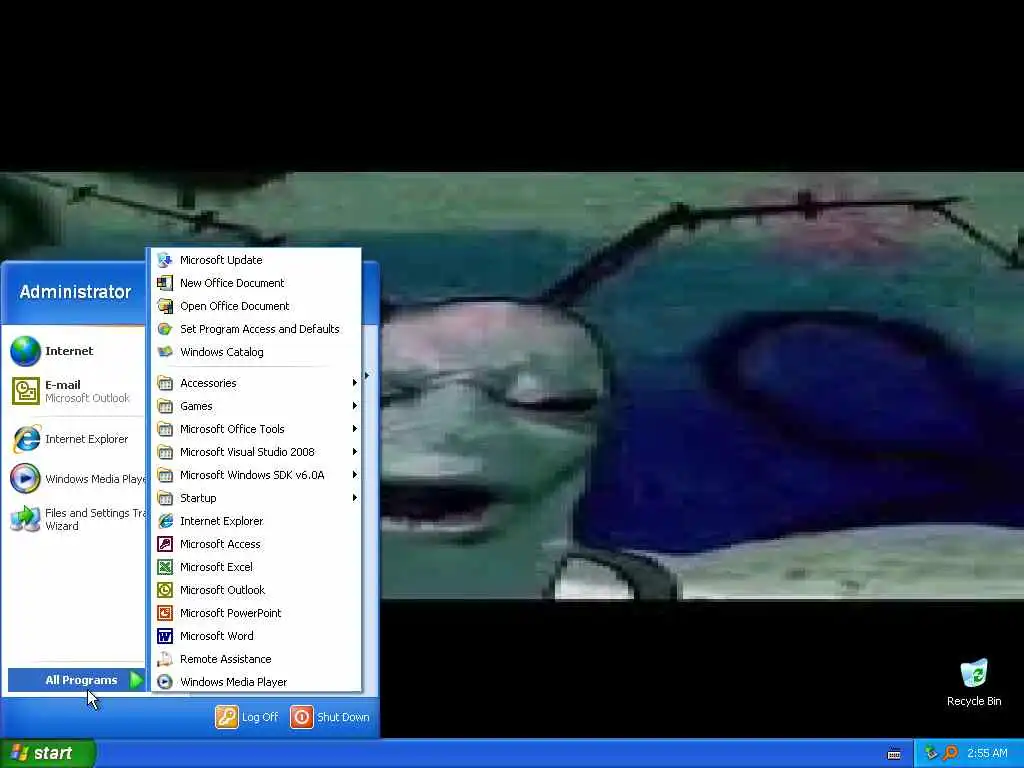The height and width of the screenshot is (768, 1024).
Task: Choose the Remote Assistance menu entry
Action: (256, 659)
